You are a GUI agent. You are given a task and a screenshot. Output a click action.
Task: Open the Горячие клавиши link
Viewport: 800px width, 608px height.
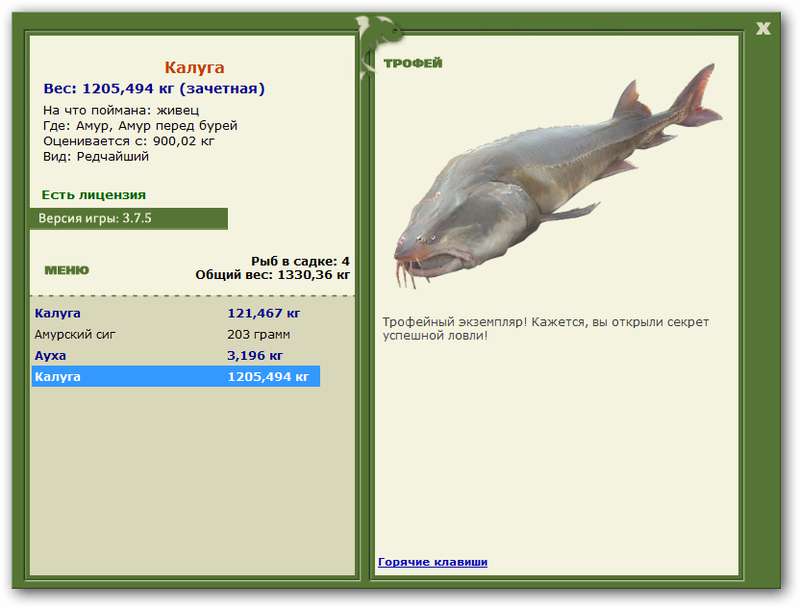tap(433, 562)
